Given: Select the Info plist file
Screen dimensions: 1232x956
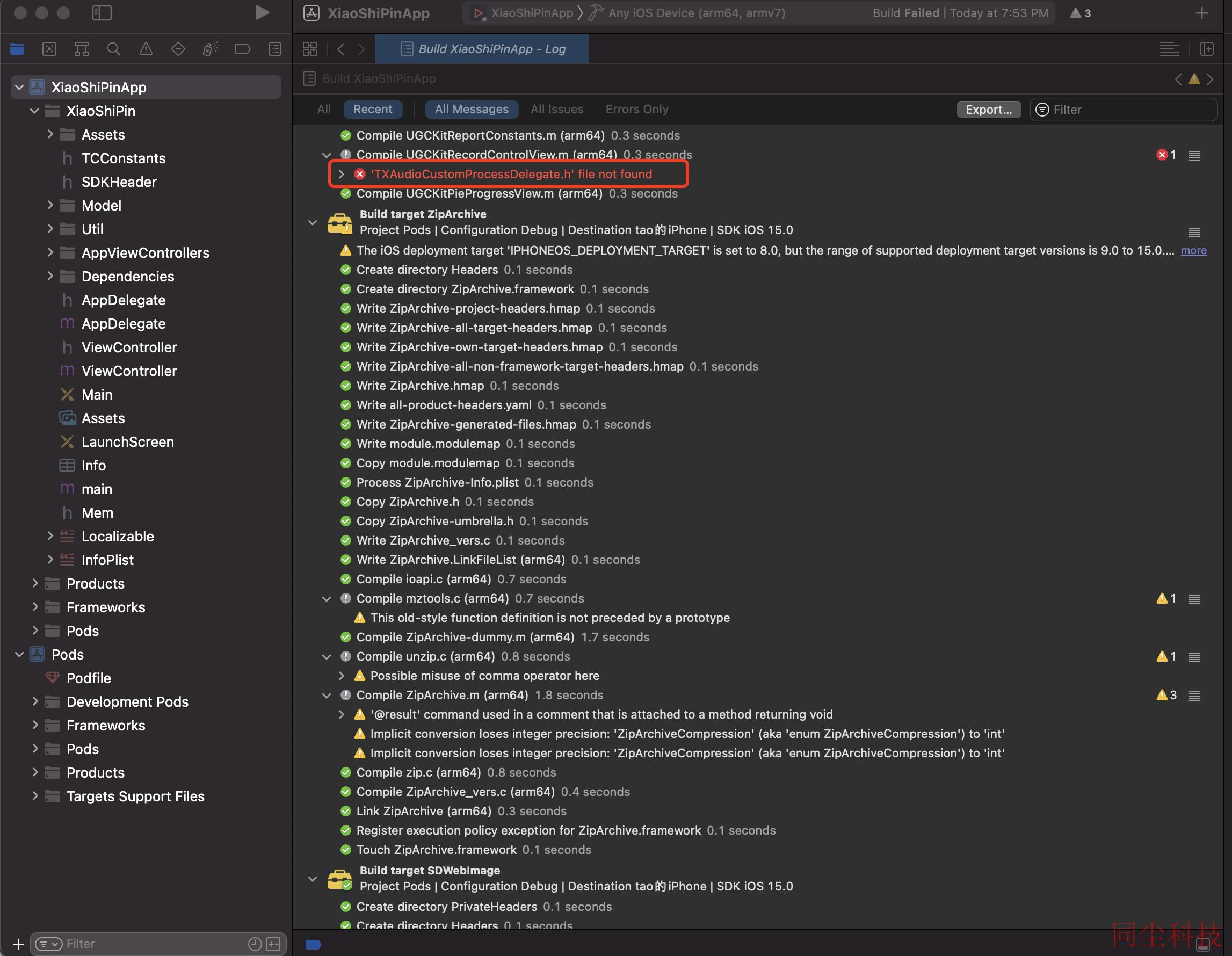Looking at the screenshot, I should point(93,465).
